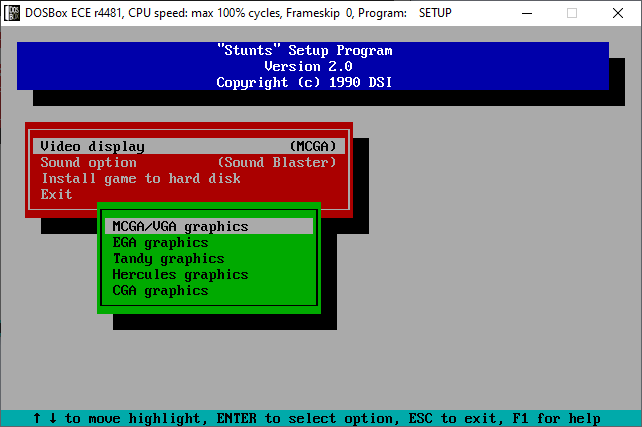Click Exit in the setup menu
Viewport: 642px width, 427px height.
tap(189, 194)
